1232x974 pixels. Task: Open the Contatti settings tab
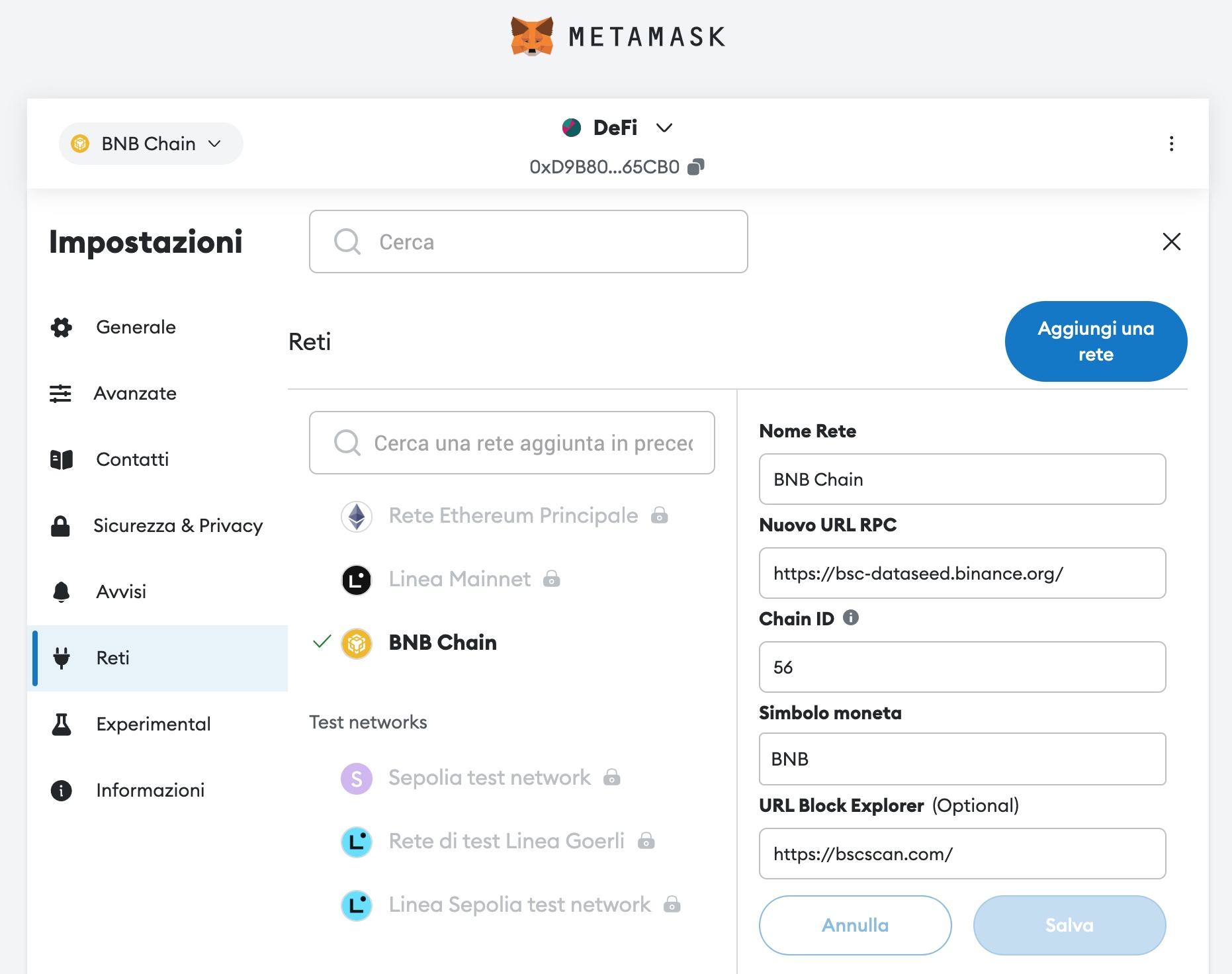(157, 459)
